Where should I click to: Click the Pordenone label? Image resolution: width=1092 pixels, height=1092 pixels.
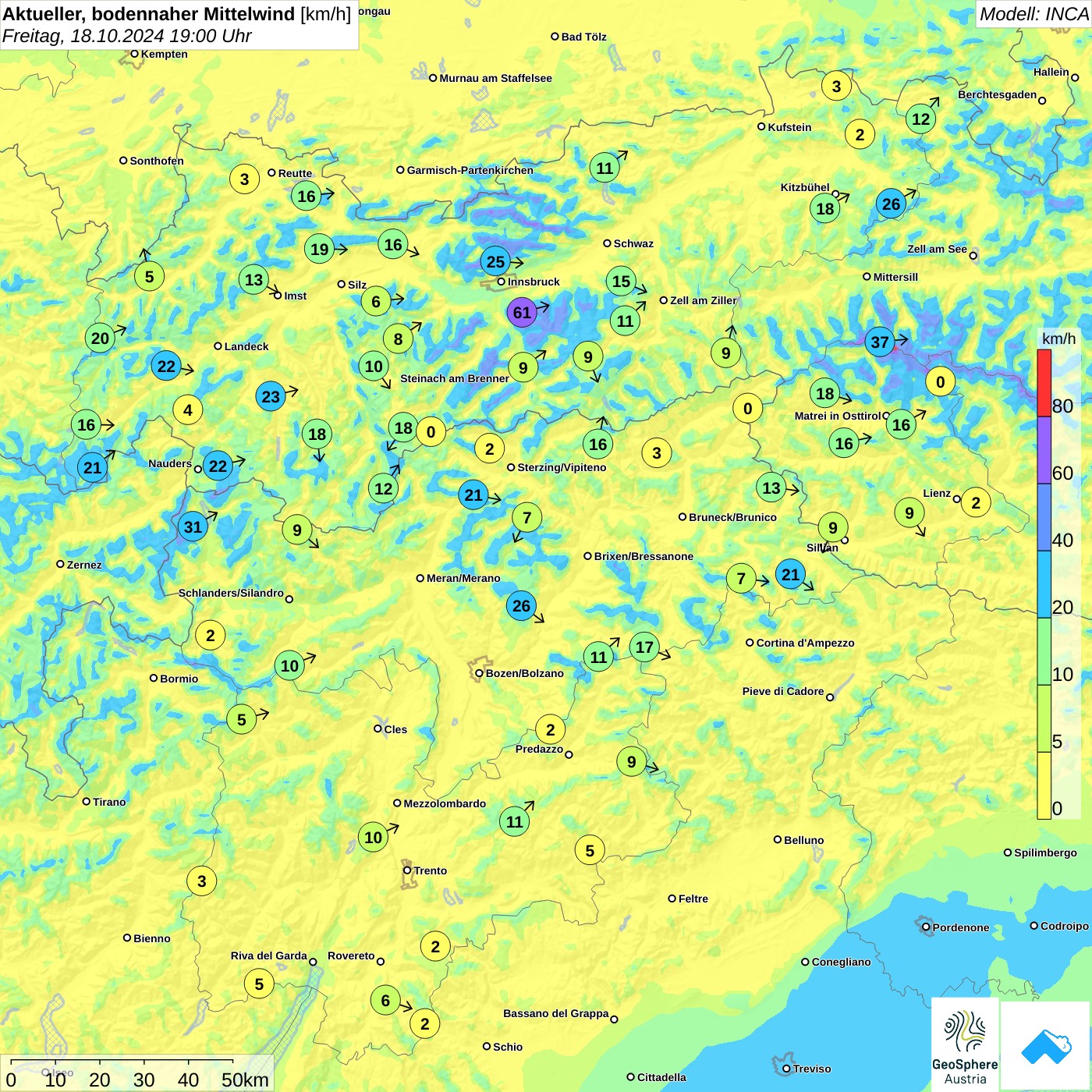(x=961, y=927)
